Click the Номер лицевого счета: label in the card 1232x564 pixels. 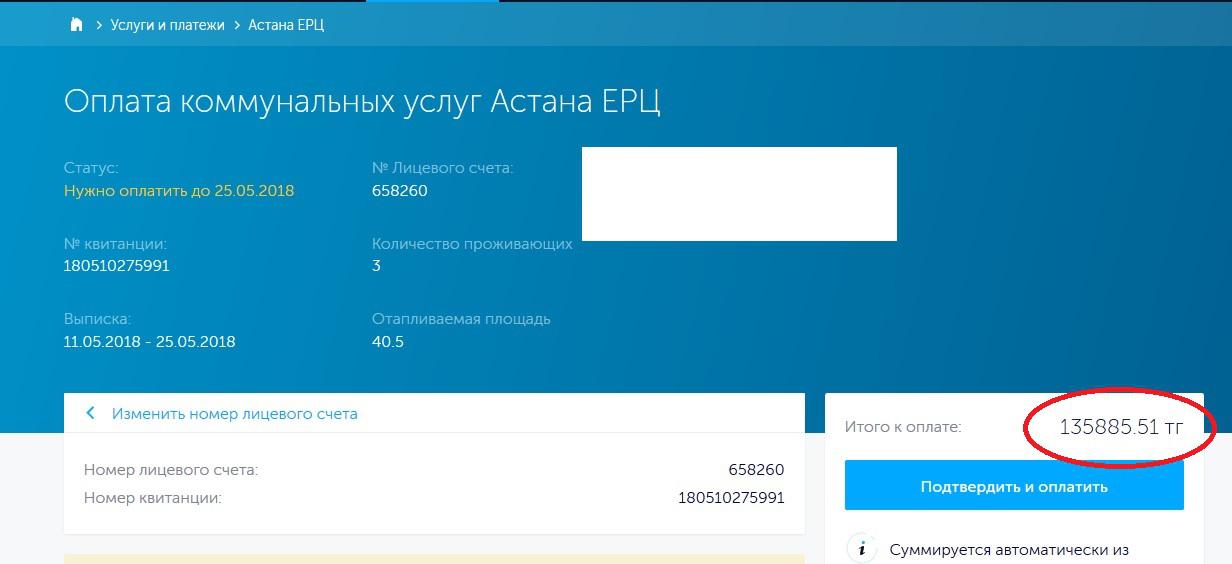[x=171, y=470]
